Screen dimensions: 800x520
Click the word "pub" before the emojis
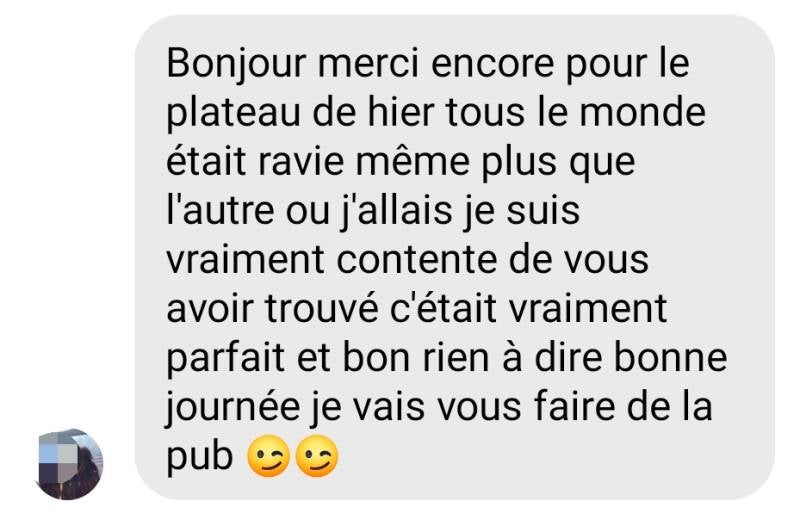click(200, 457)
